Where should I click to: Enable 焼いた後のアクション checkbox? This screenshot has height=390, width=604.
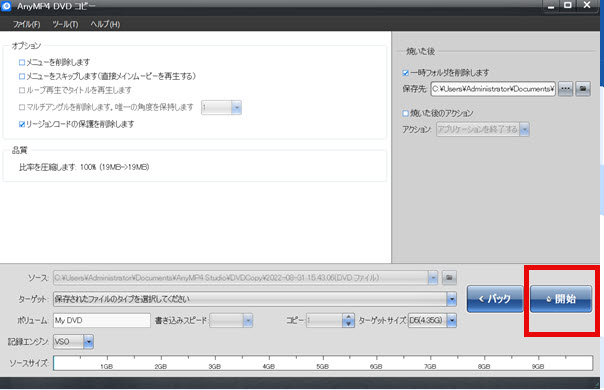405,113
